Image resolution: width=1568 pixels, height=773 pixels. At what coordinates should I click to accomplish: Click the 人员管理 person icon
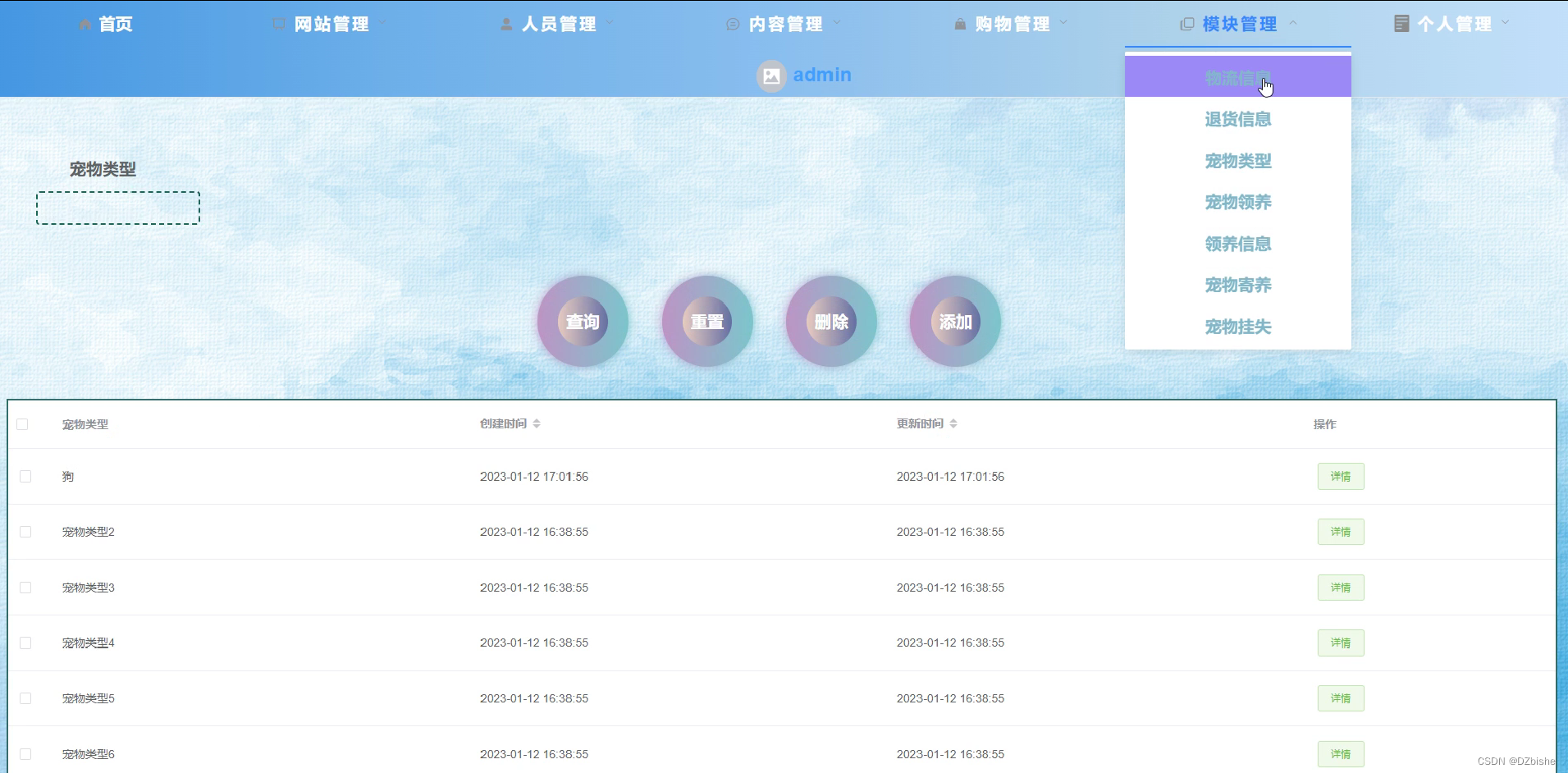pyautogui.click(x=505, y=24)
